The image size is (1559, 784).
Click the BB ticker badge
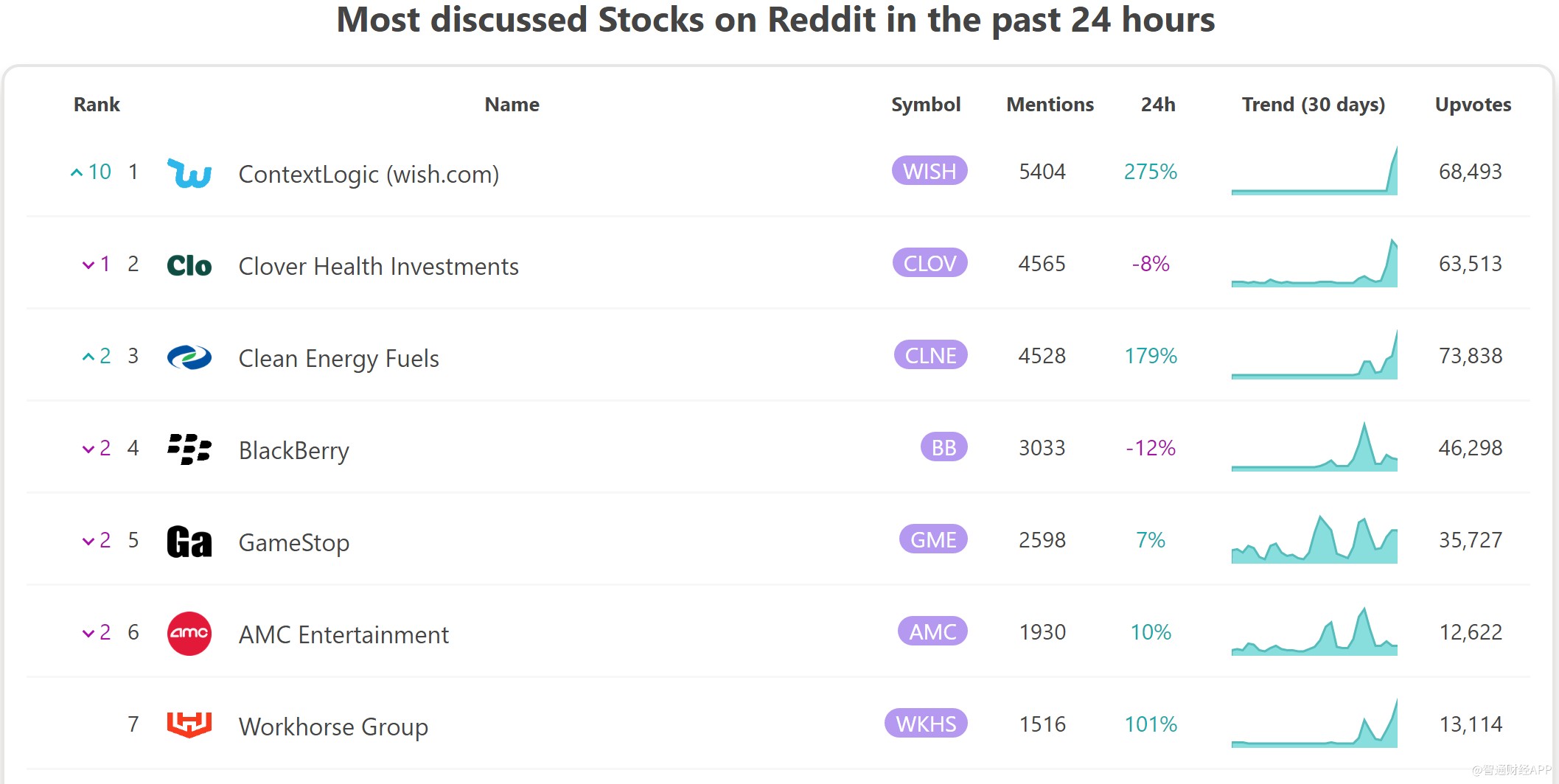tap(944, 447)
